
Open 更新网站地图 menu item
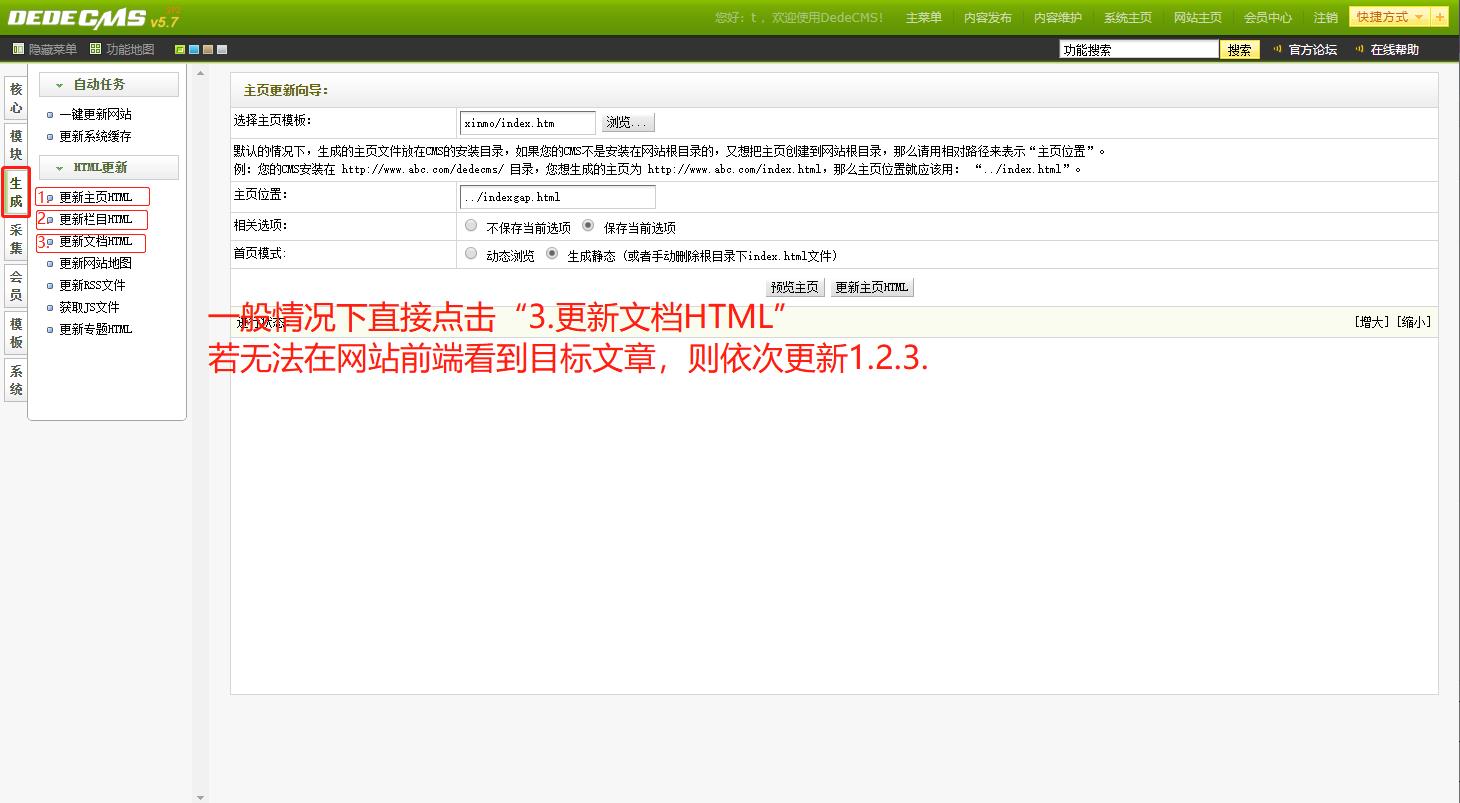click(x=95, y=263)
